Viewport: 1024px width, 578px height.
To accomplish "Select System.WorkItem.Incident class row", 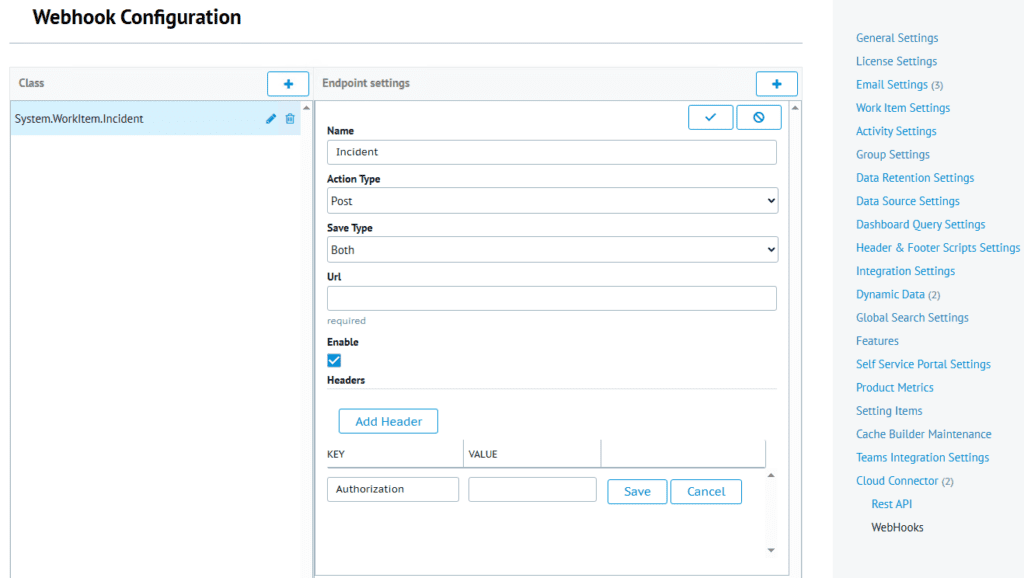I will pyautogui.click(x=155, y=118).
